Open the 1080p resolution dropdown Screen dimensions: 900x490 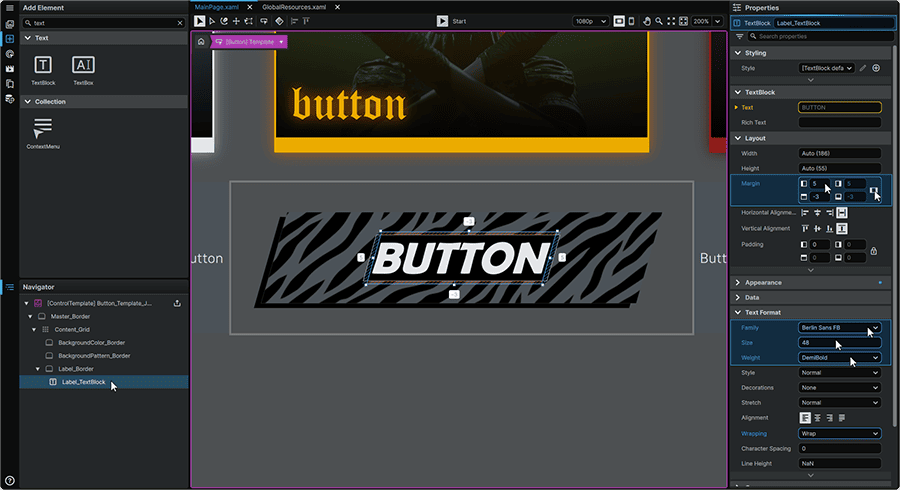590,21
